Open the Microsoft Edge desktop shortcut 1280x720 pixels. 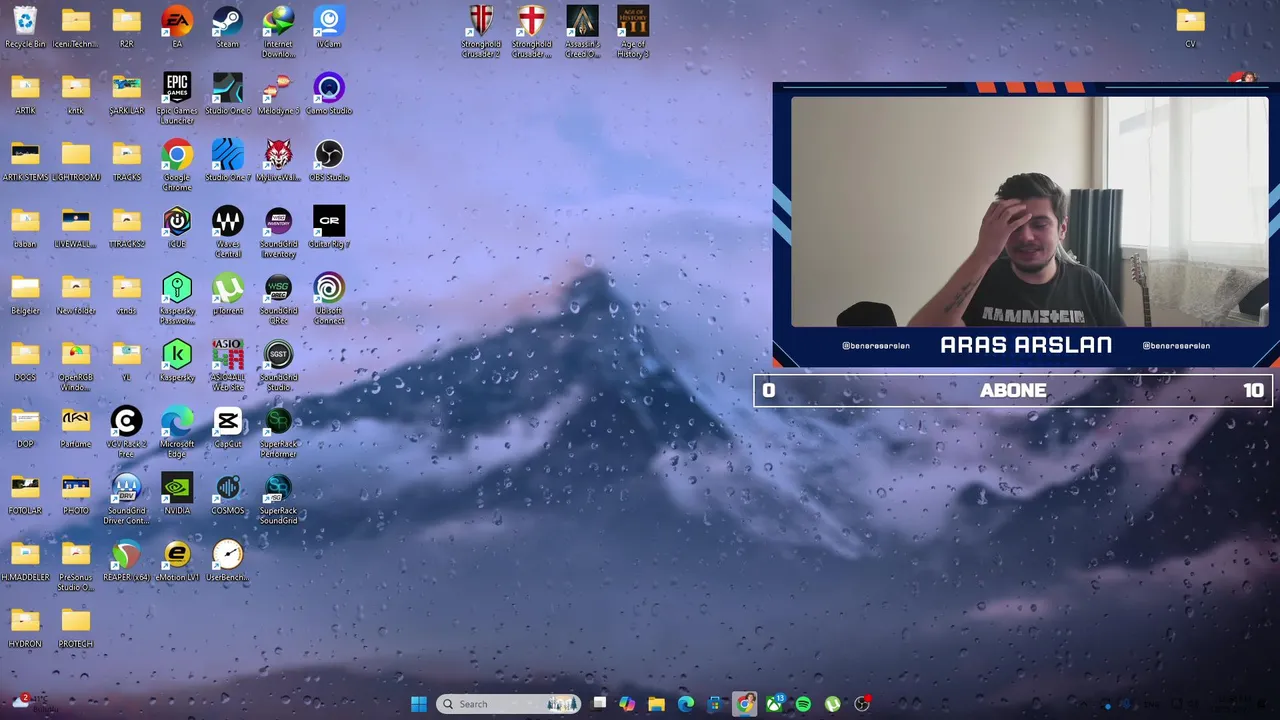click(x=177, y=432)
